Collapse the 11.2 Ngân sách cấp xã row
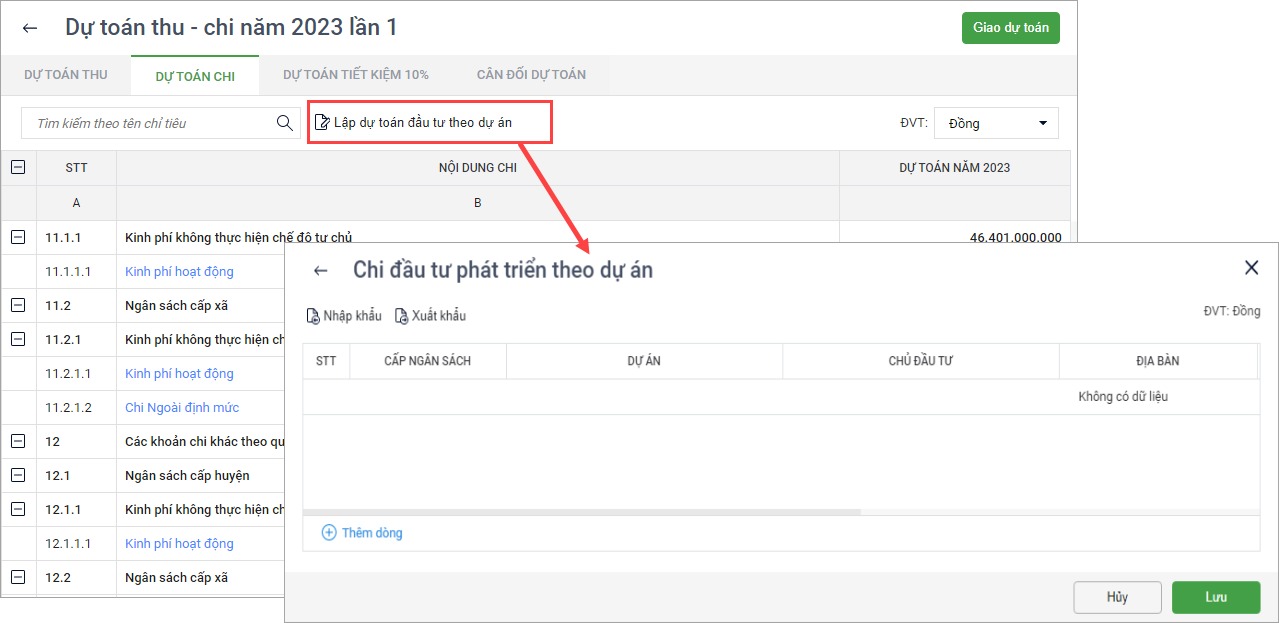 [x=18, y=305]
